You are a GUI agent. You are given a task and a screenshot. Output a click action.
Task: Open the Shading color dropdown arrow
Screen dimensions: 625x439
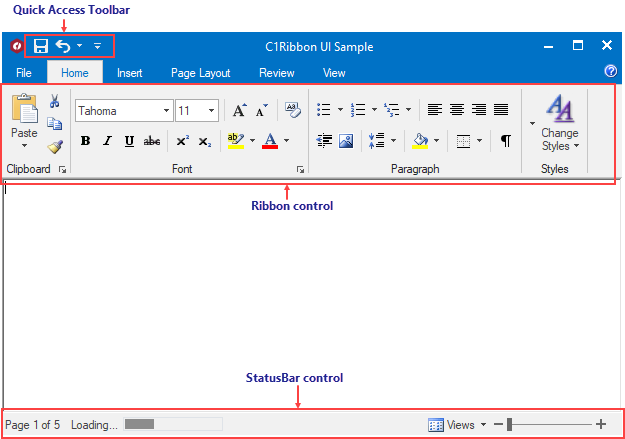pyautogui.click(x=436, y=141)
